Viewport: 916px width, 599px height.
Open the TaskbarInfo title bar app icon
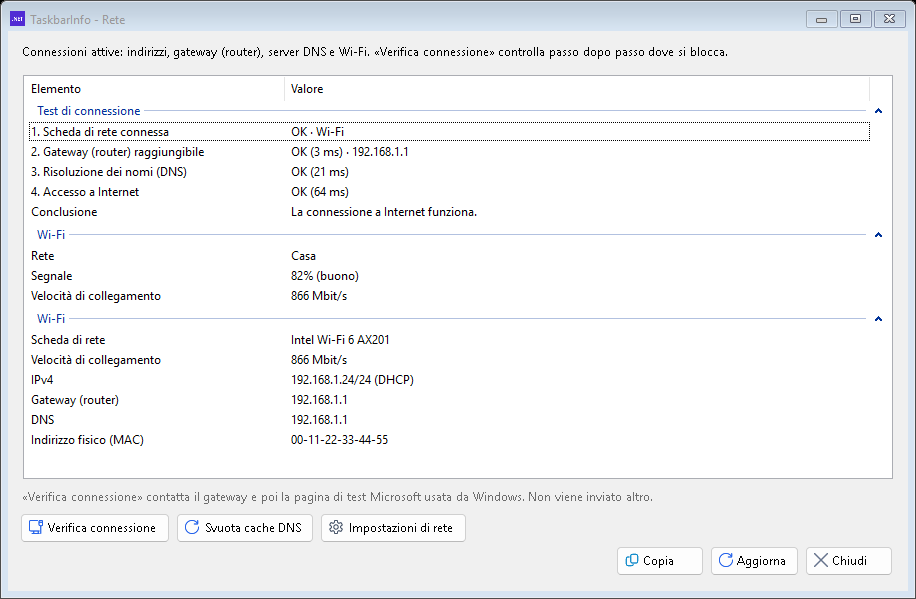[18, 19]
